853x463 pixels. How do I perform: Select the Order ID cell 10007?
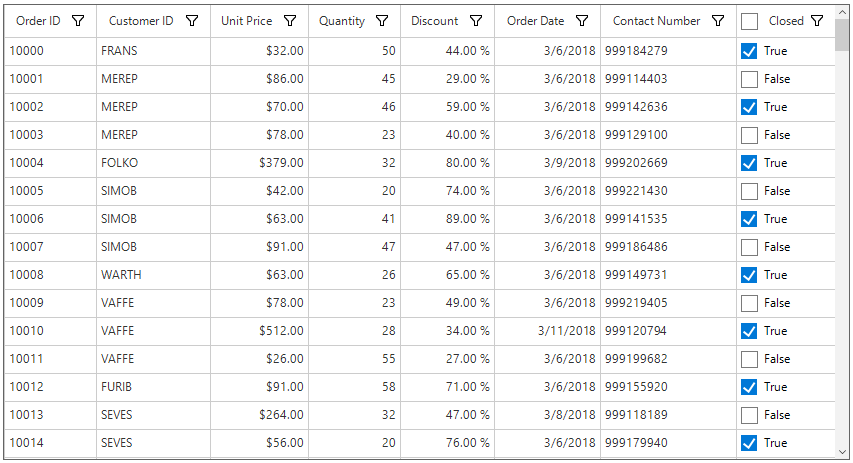[51, 248]
